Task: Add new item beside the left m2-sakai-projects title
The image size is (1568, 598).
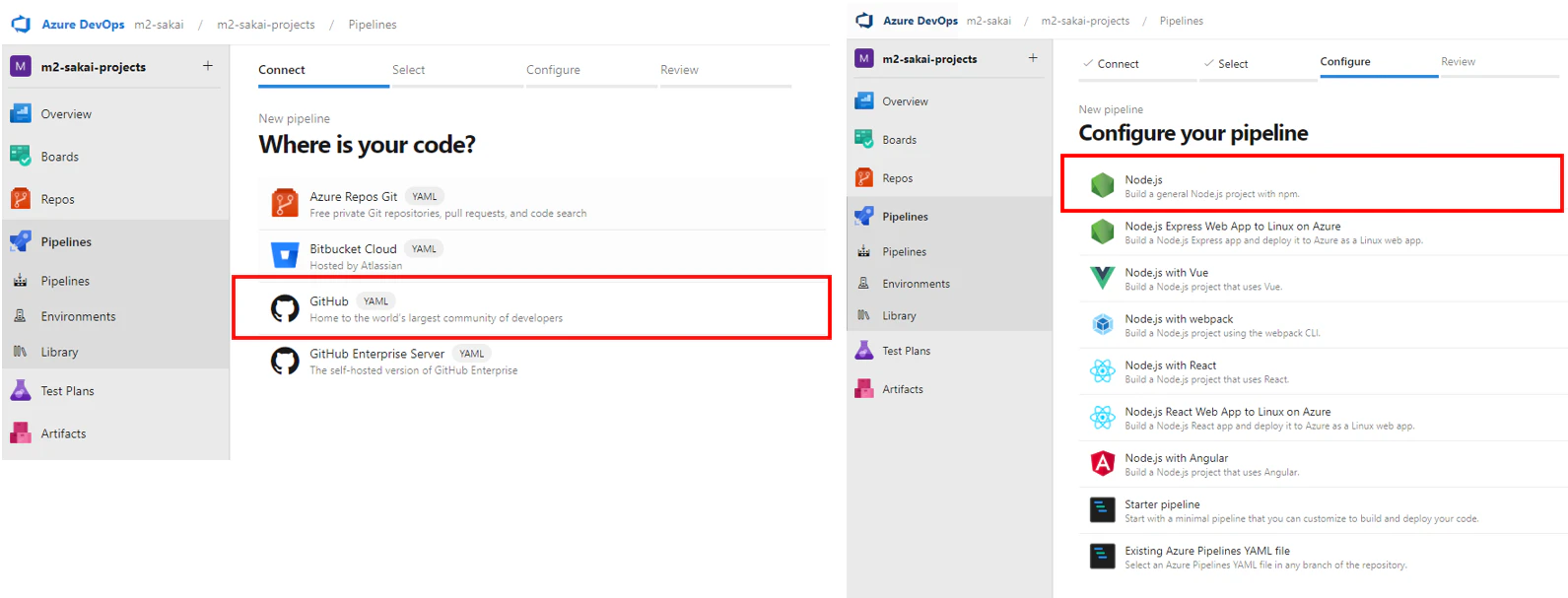Action: [208, 66]
